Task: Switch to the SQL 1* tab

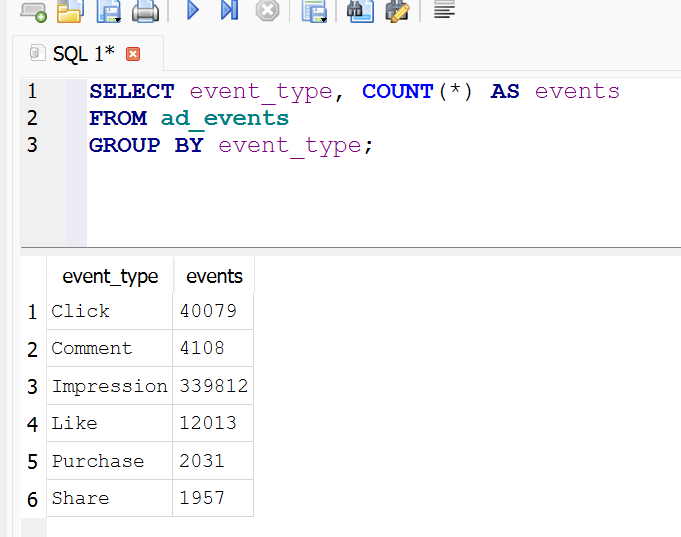Action: tap(76, 54)
